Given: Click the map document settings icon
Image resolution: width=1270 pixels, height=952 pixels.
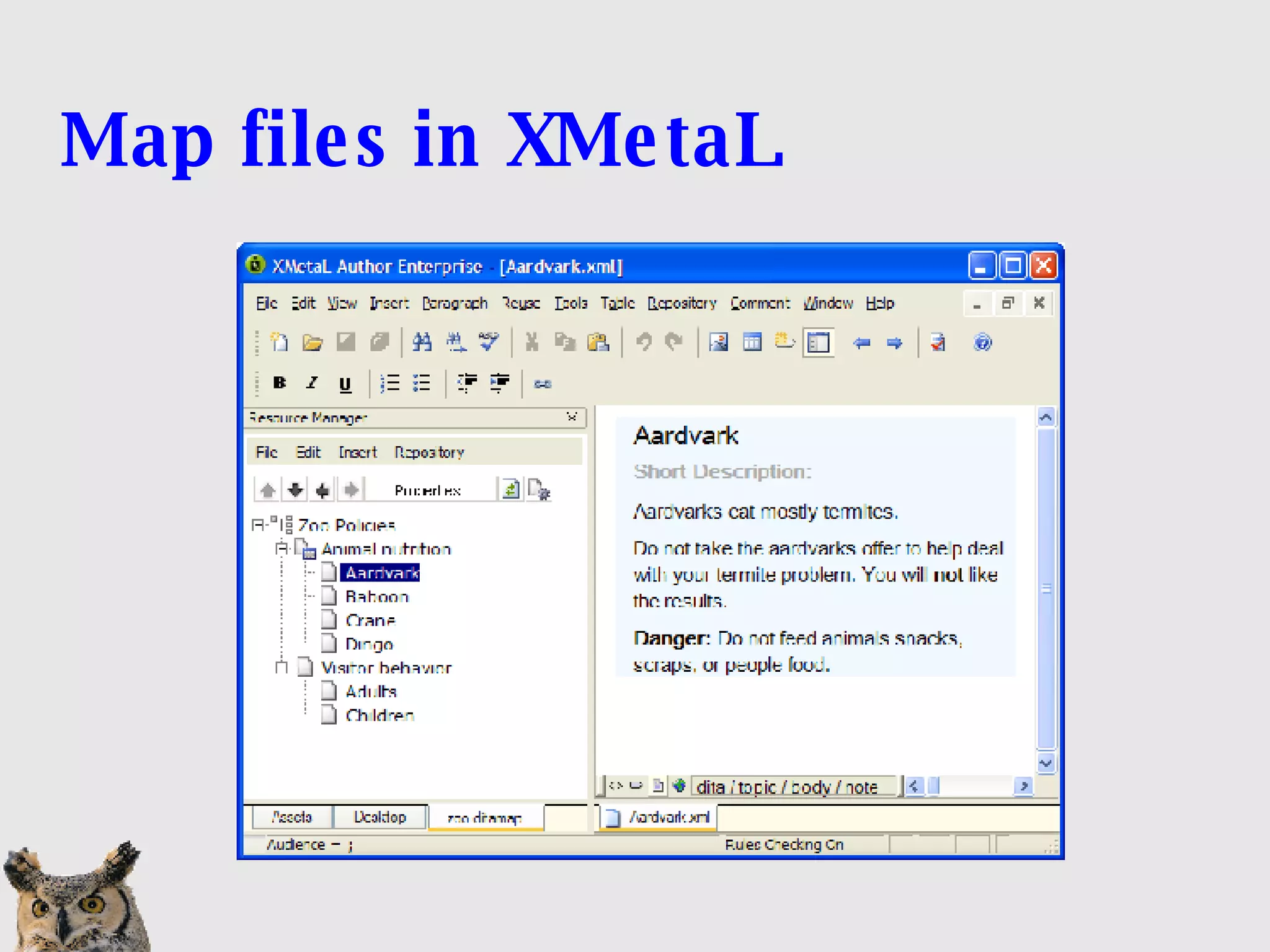Looking at the screenshot, I should click(539, 490).
